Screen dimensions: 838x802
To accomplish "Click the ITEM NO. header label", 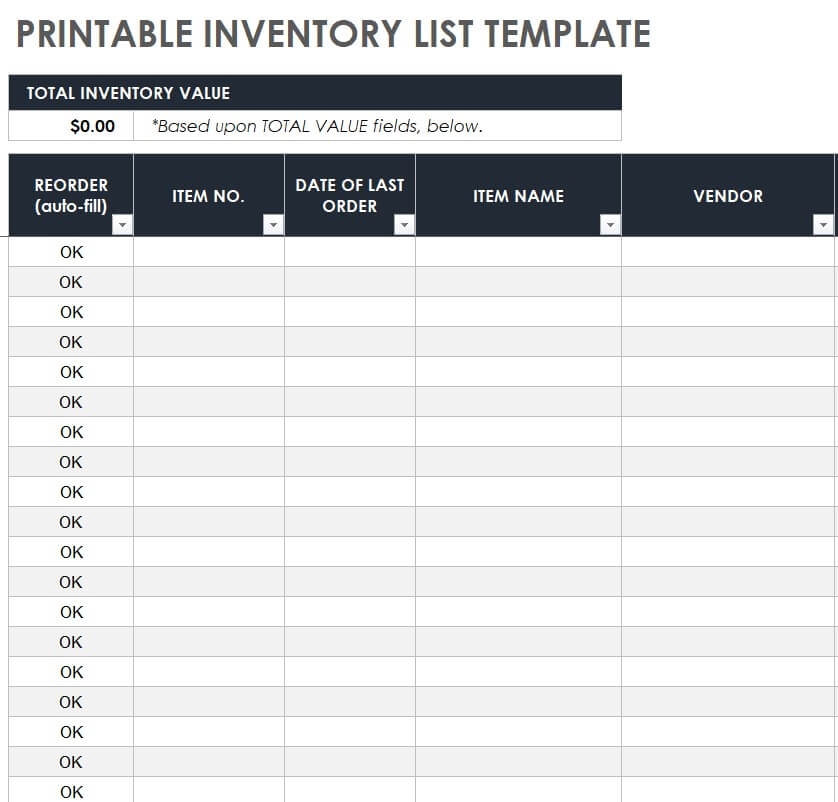I will coord(208,196).
